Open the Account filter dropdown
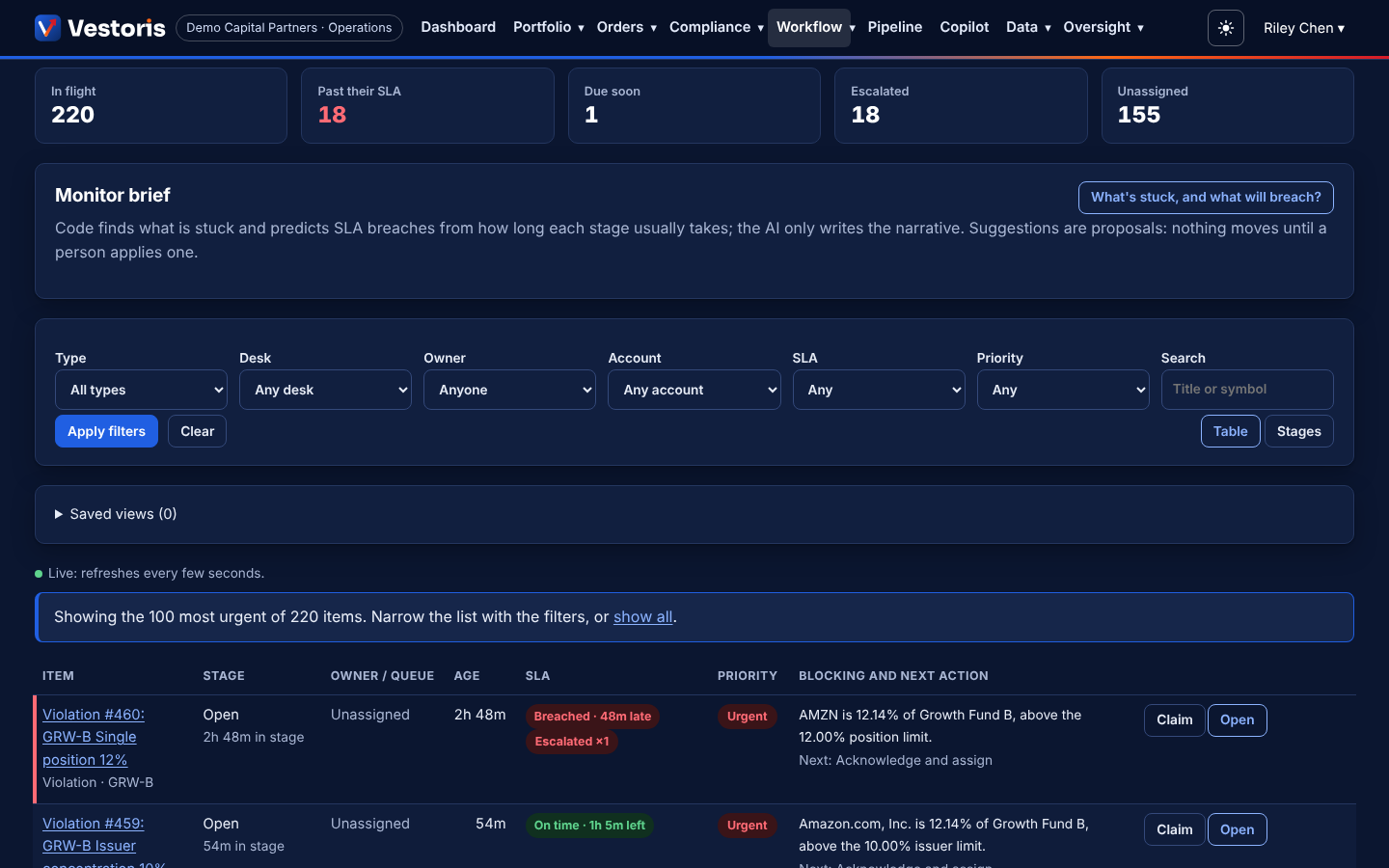Screen dimensions: 1389x868 coord(694,390)
